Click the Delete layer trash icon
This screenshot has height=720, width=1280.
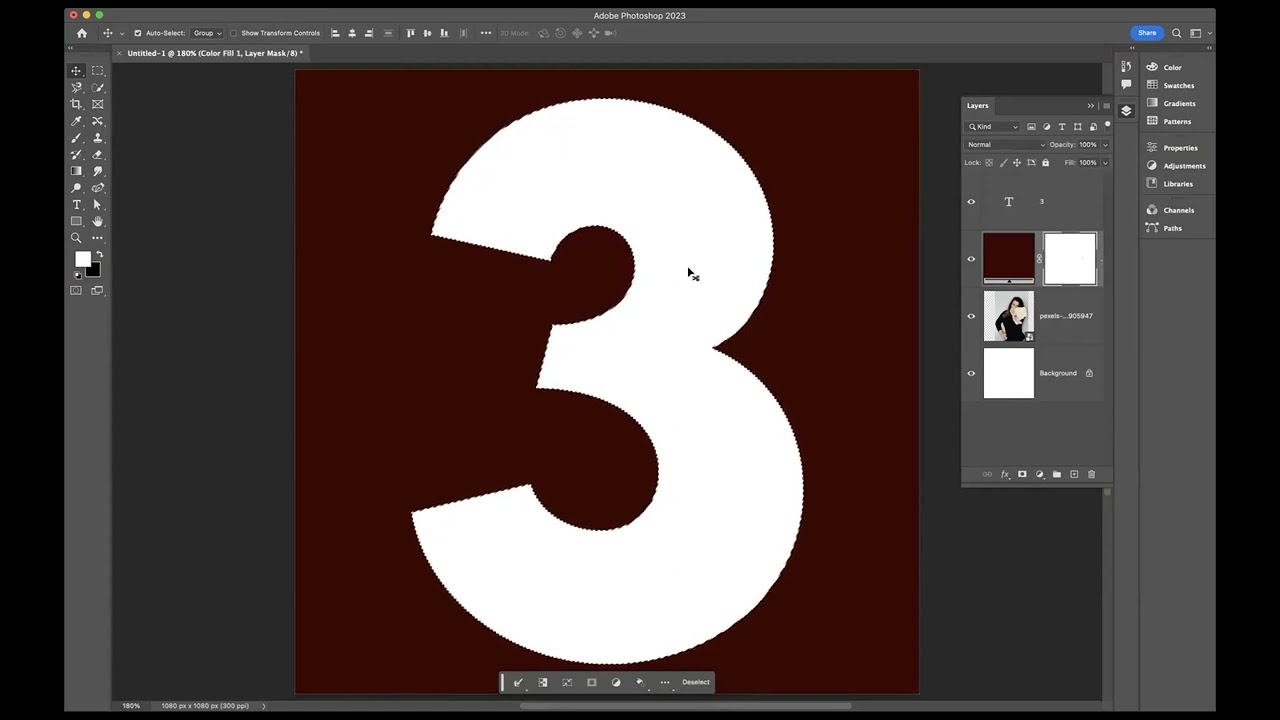pyautogui.click(x=1091, y=474)
